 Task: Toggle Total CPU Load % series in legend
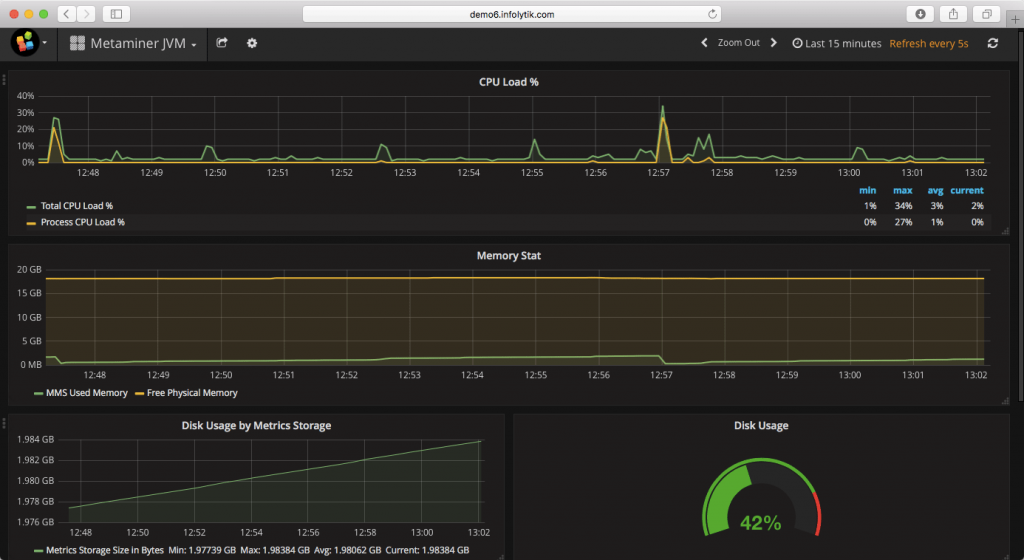click(x=76, y=206)
